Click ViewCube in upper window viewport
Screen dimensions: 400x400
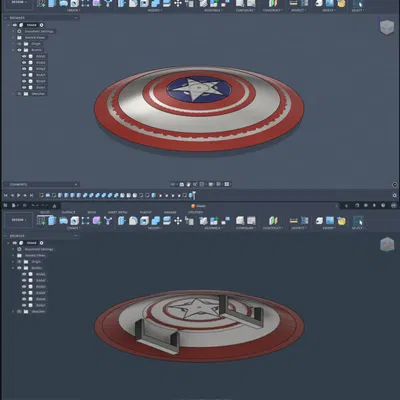387,27
